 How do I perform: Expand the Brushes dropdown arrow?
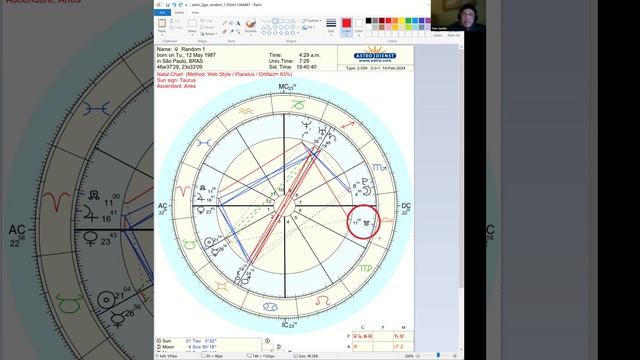(x=251, y=34)
